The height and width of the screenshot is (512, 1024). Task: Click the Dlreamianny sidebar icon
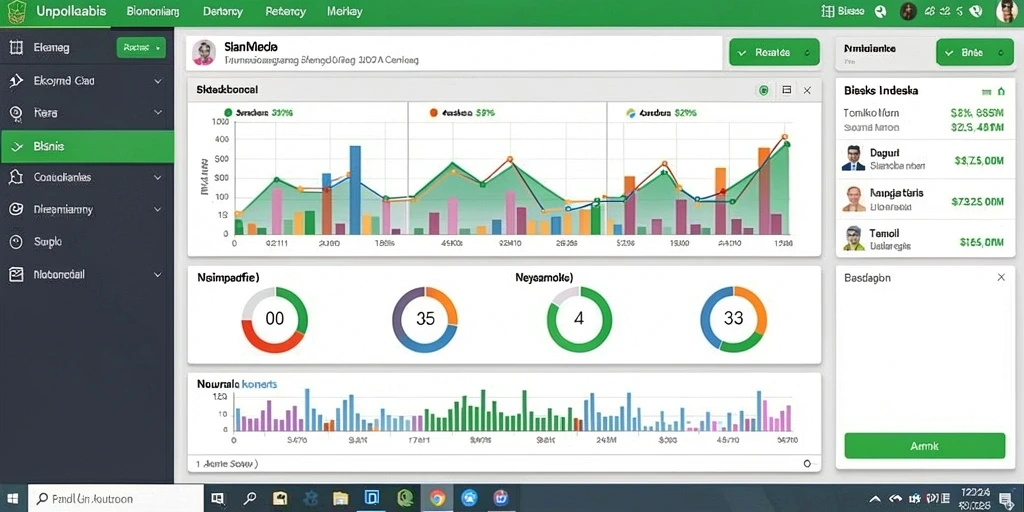(16, 210)
